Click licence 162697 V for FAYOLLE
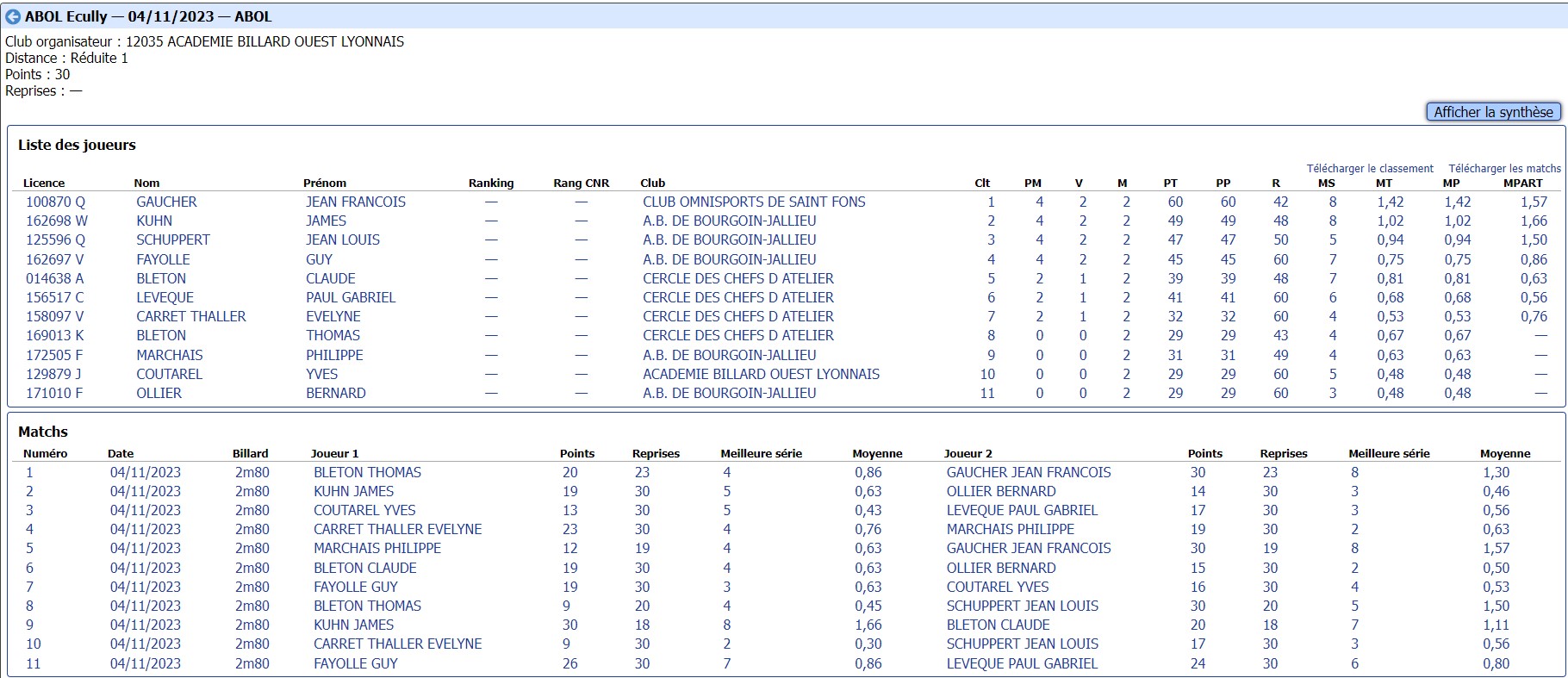The image size is (1568, 678). (55, 259)
